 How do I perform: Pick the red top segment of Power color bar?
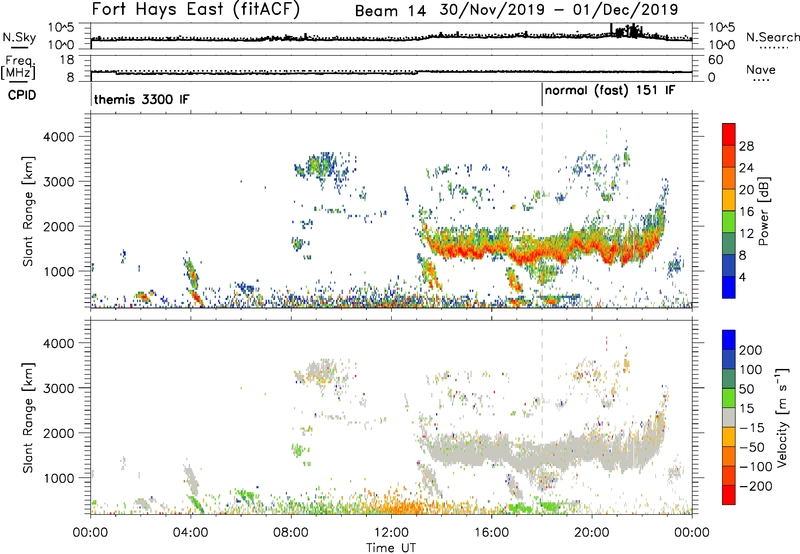click(x=729, y=134)
